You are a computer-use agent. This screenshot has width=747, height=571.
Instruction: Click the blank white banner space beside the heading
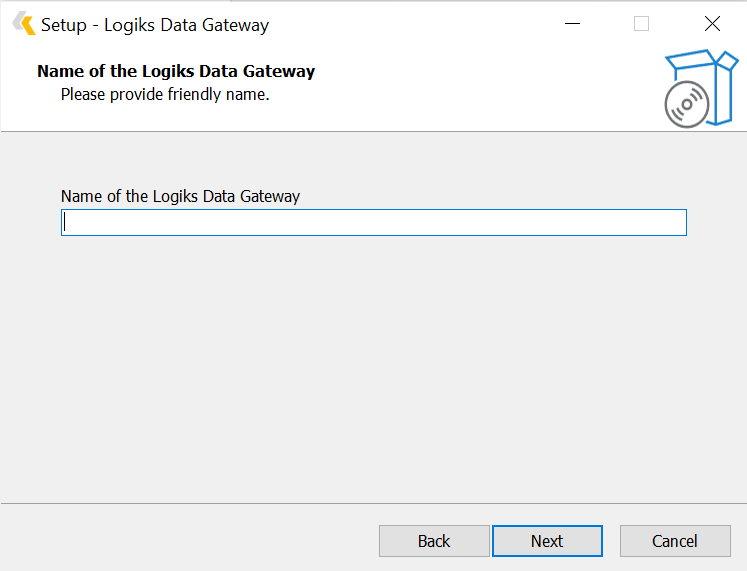click(x=480, y=85)
